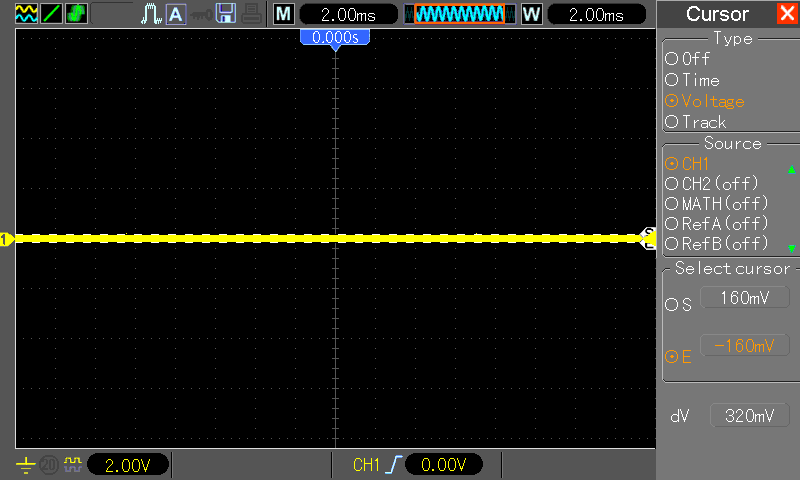Click the W window timebase icon

(532, 14)
